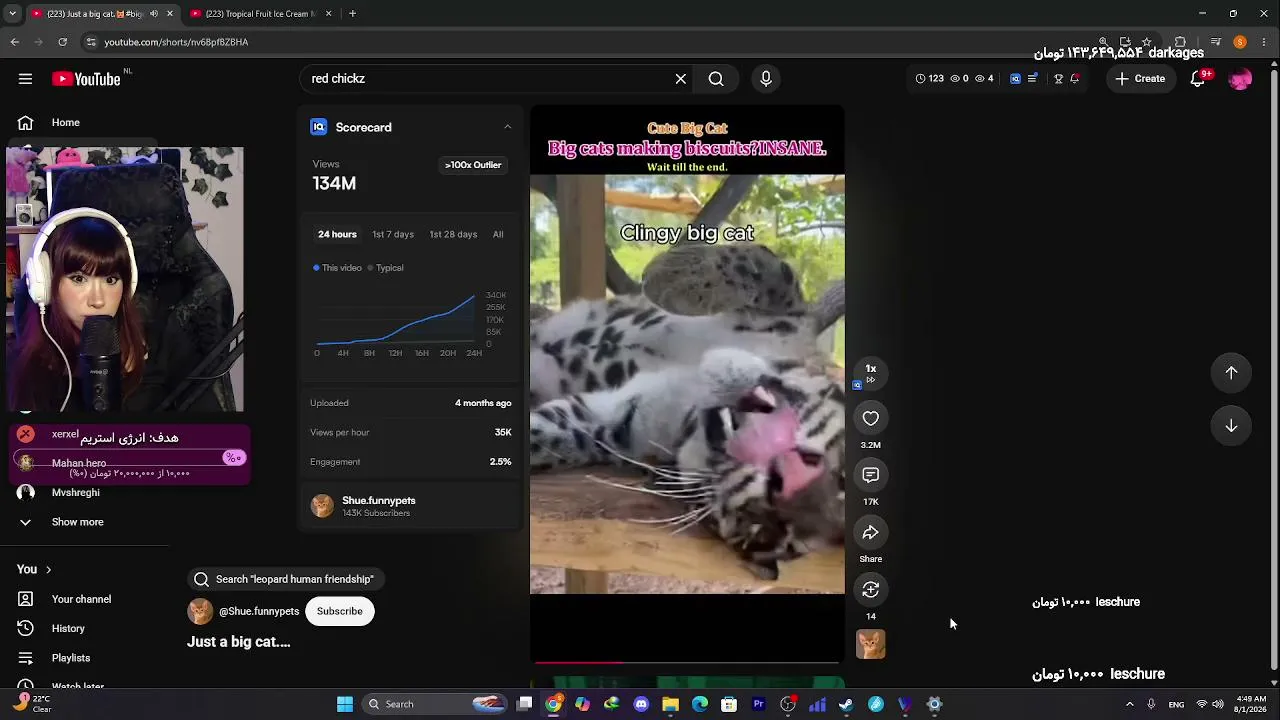The height and width of the screenshot is (720, 1280).
Task: Open the Create button
Action: click(x=1140, y=79)
